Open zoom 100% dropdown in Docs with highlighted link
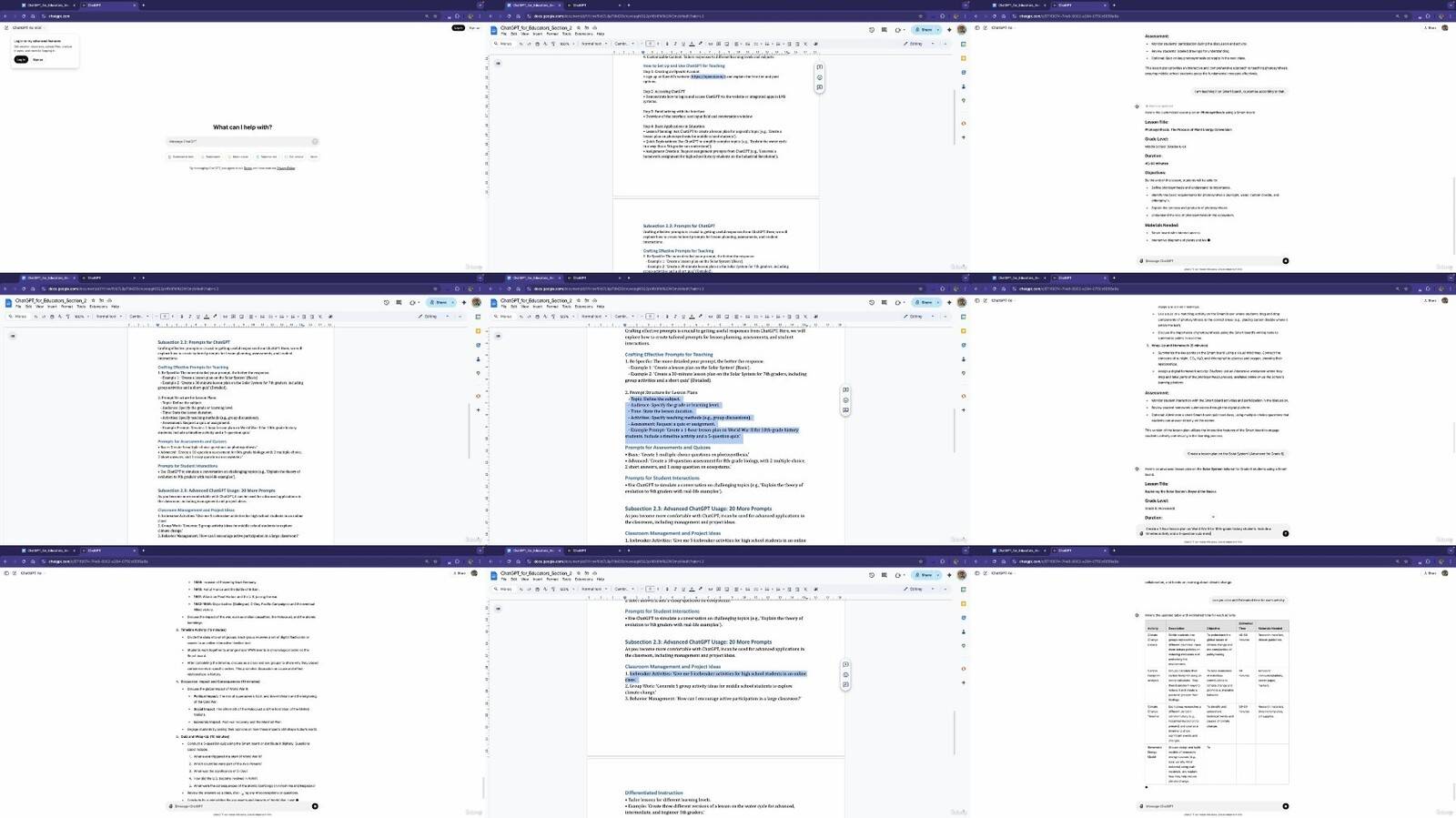1456x818 pixels. (x=566, y=44)
